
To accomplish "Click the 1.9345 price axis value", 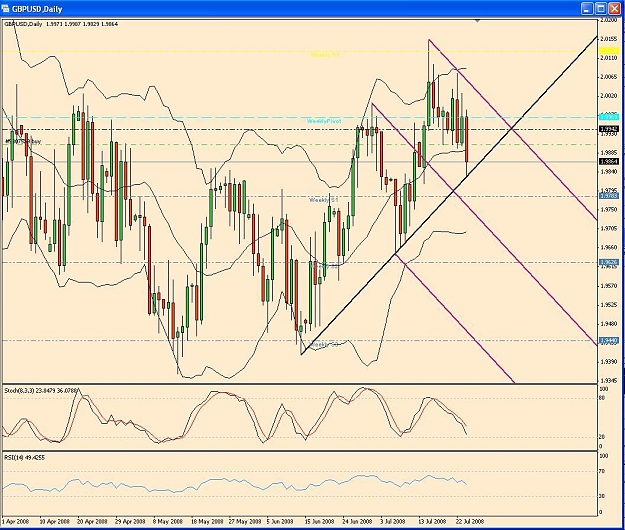I will click(609, 381).
